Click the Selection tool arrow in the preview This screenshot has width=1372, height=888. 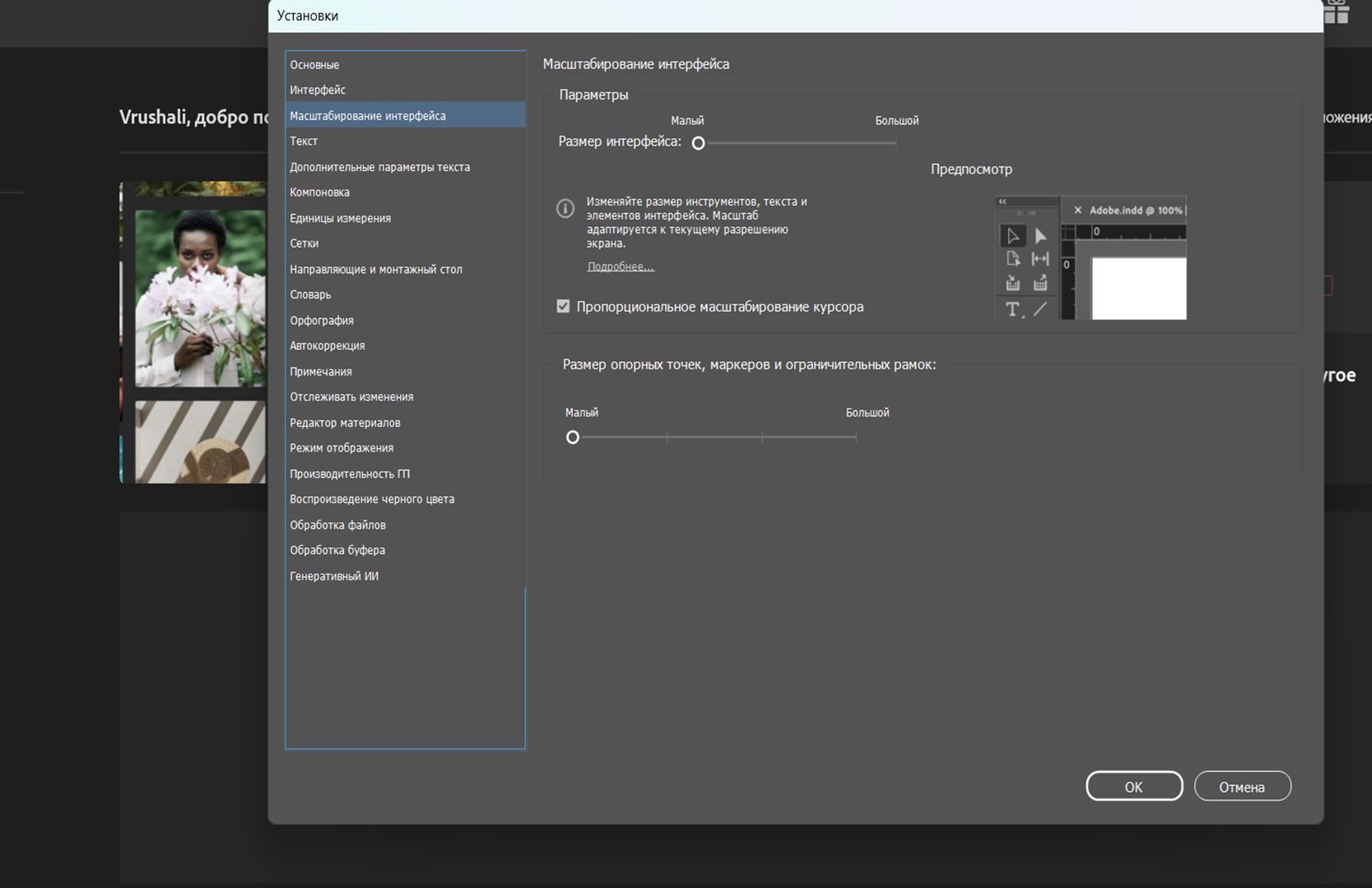[1012, 236]
